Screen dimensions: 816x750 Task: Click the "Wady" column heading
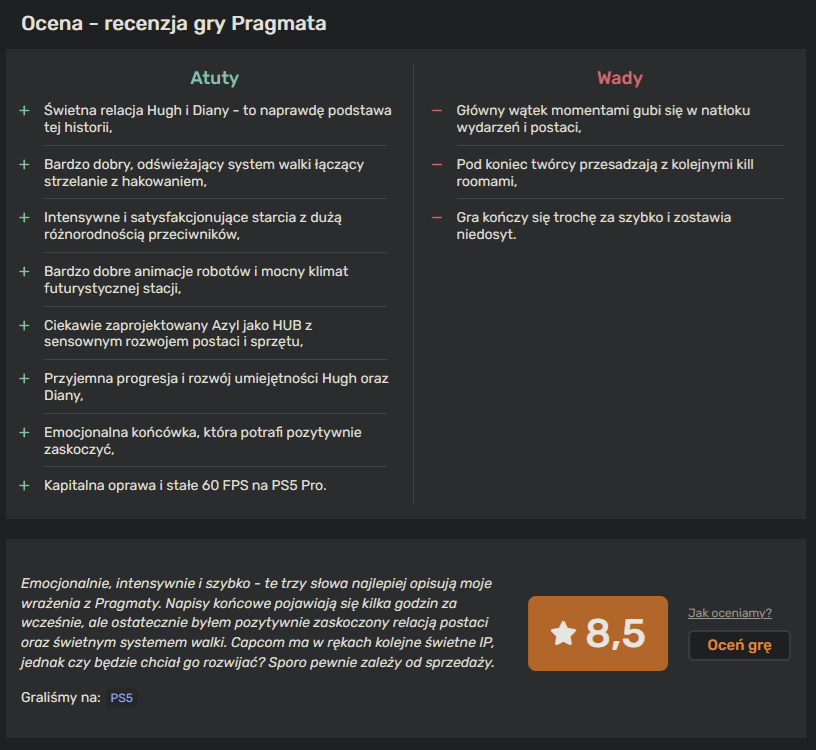[x=620, y=78]
